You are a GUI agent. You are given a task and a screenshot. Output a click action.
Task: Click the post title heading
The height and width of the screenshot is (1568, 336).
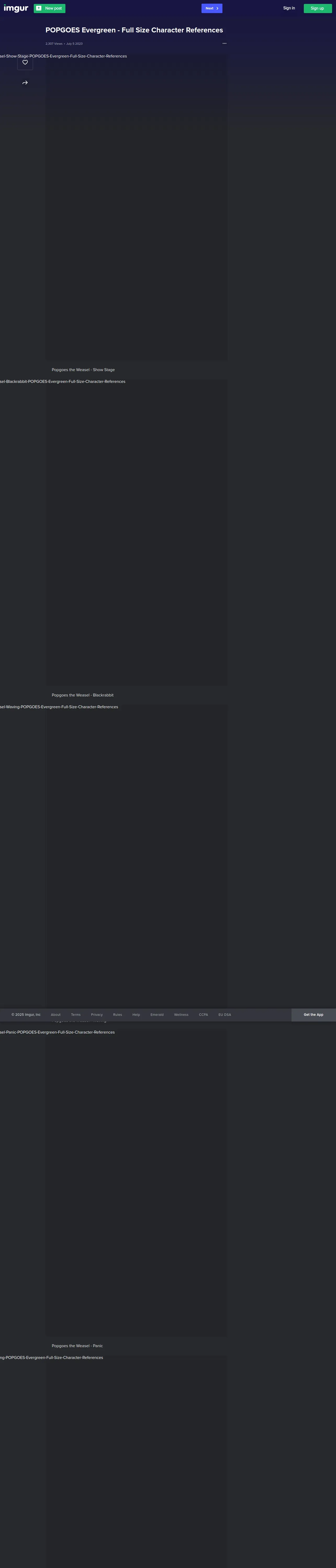click(x=134, y=30)
